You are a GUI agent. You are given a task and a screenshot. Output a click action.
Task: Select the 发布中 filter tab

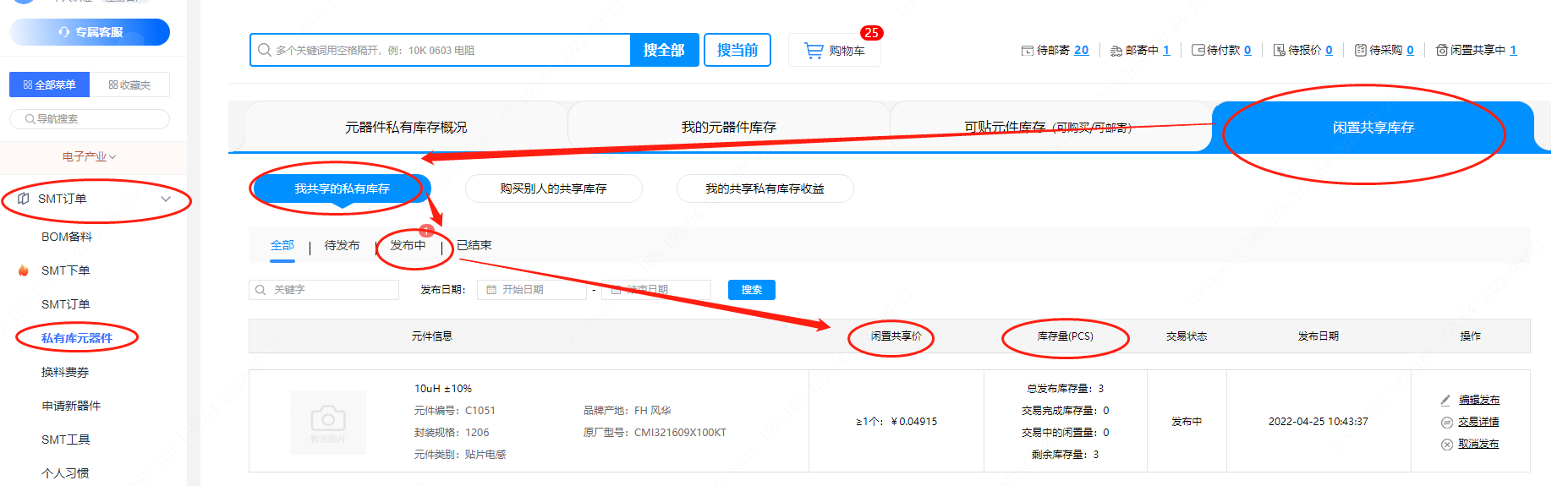pos(408,246)
